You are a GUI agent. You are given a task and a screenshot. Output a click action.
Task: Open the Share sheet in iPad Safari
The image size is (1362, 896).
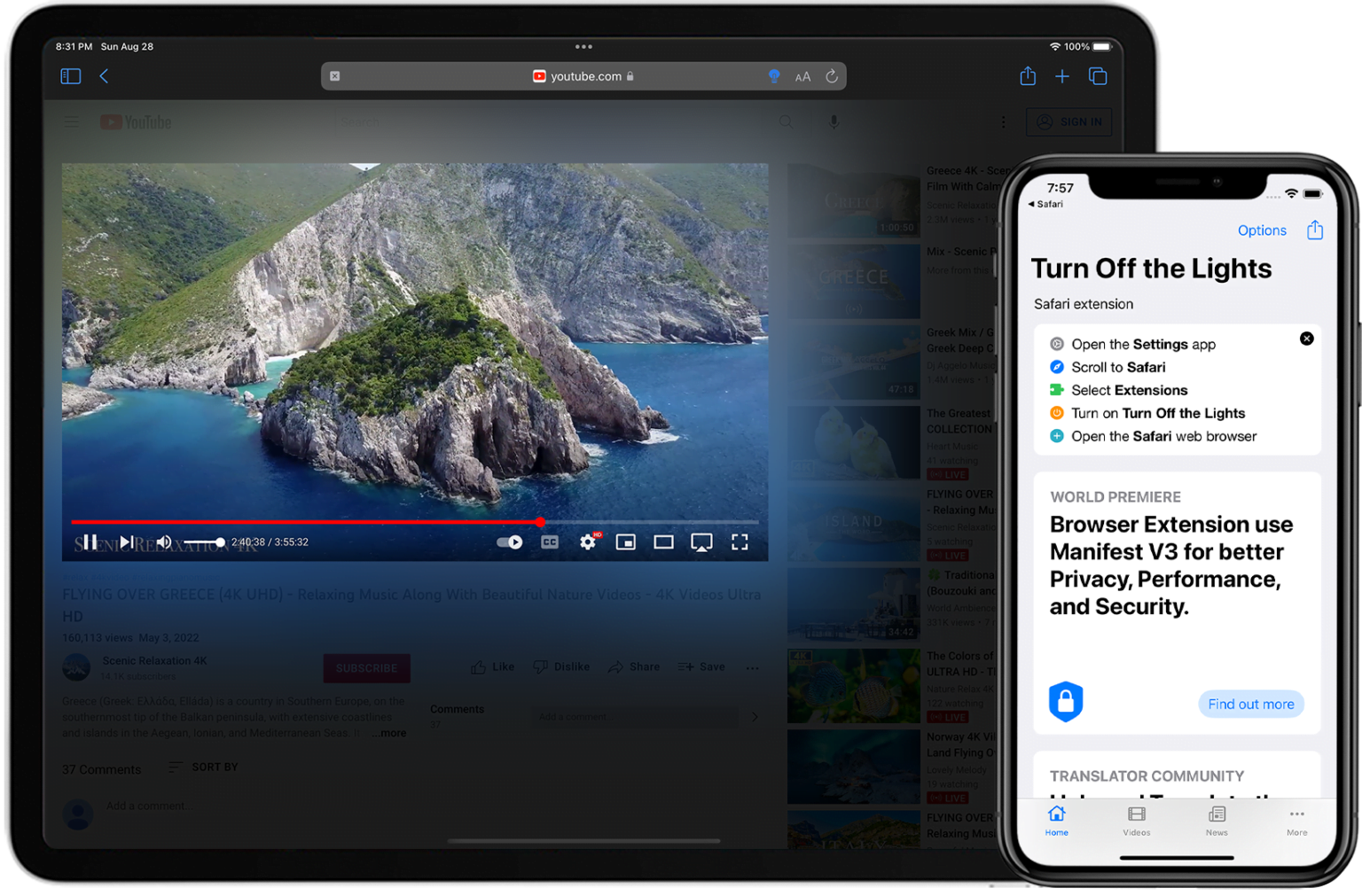1028,76
